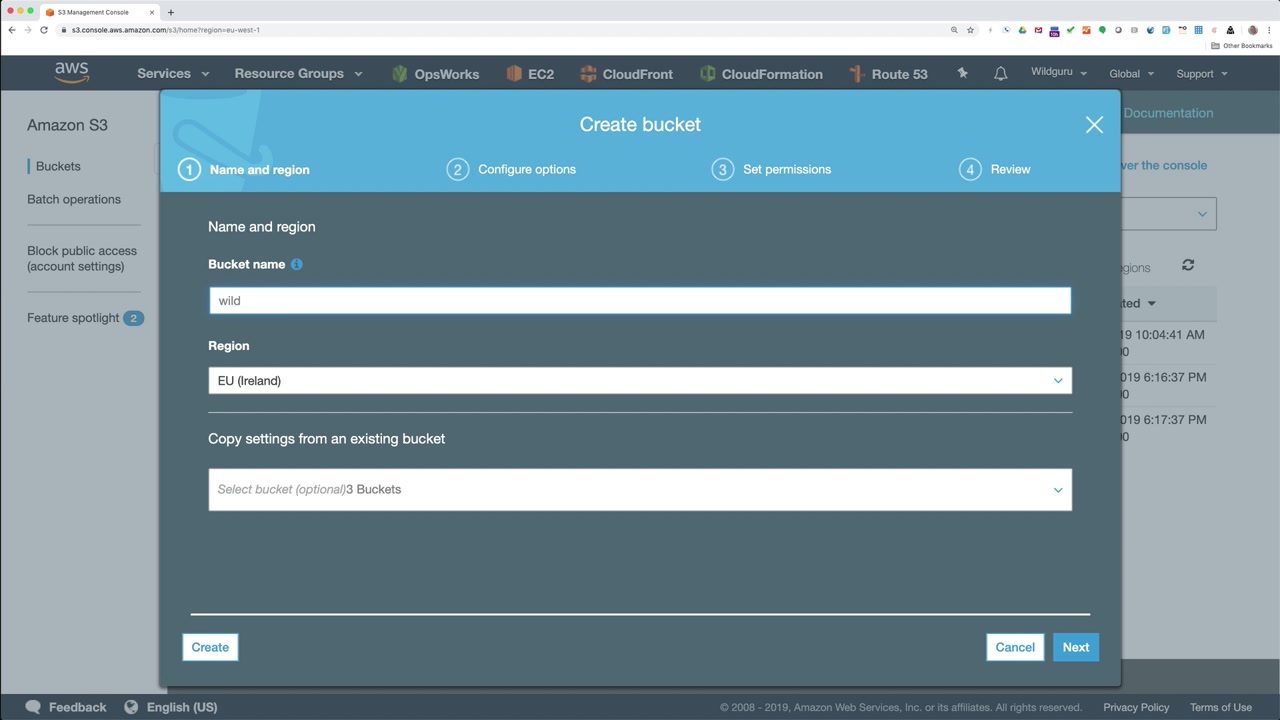Close the Create bucket dialog
The image size is (1280, 720).
click(x=1094, y=125)
